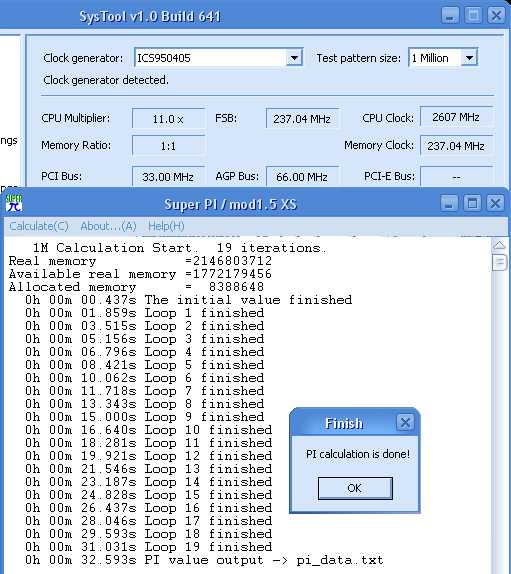511x574 pixels.
Task: Click the CPU Clock value 2607 MHz
Action: [x=456, y=117]
